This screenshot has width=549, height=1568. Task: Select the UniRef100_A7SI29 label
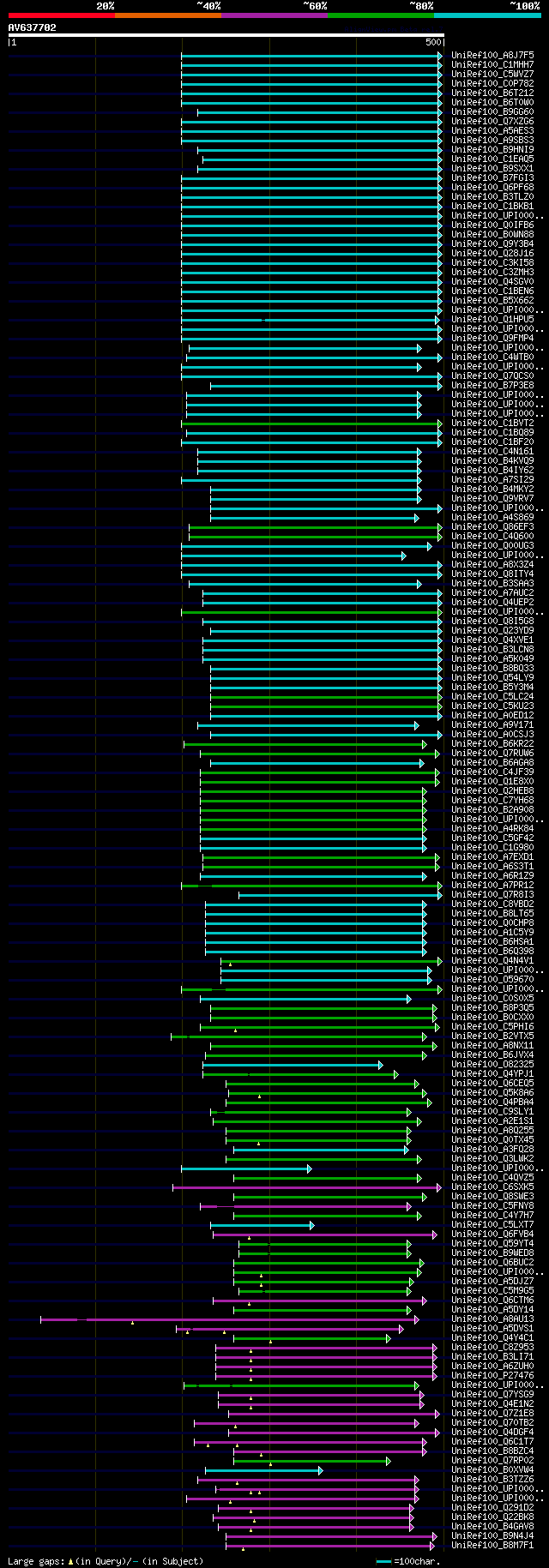point(492,479)
